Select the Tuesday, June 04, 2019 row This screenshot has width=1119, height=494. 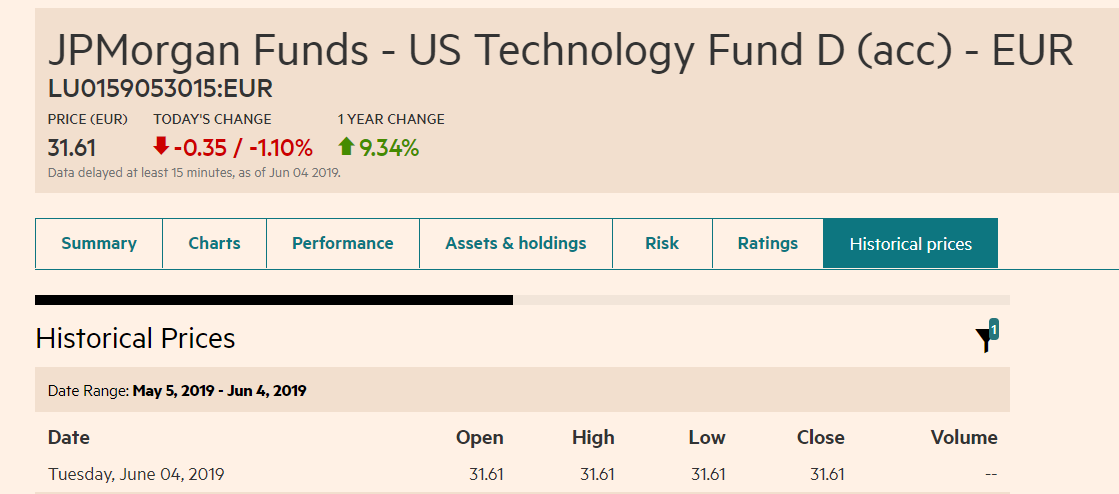pos(136,474)
